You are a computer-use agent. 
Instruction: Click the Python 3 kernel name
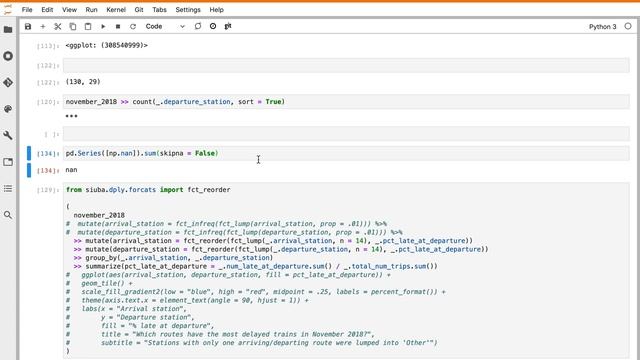(602, 27)
